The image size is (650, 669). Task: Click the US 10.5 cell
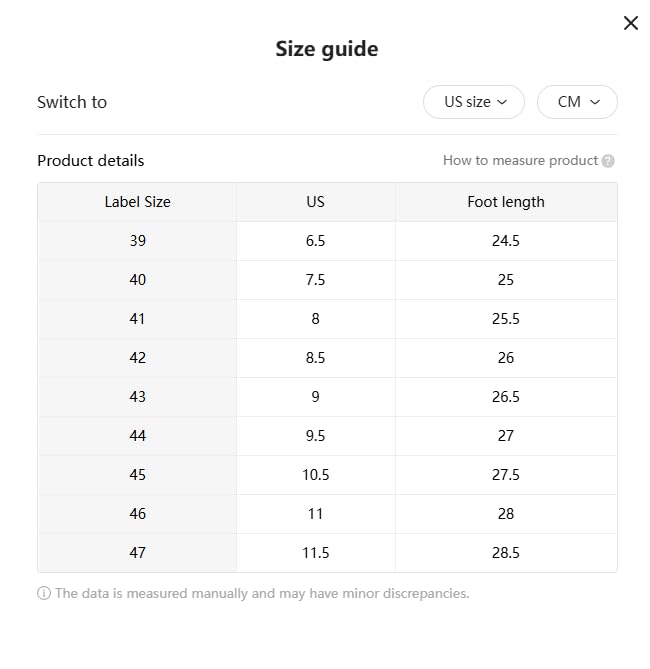[x=315, y=475]
